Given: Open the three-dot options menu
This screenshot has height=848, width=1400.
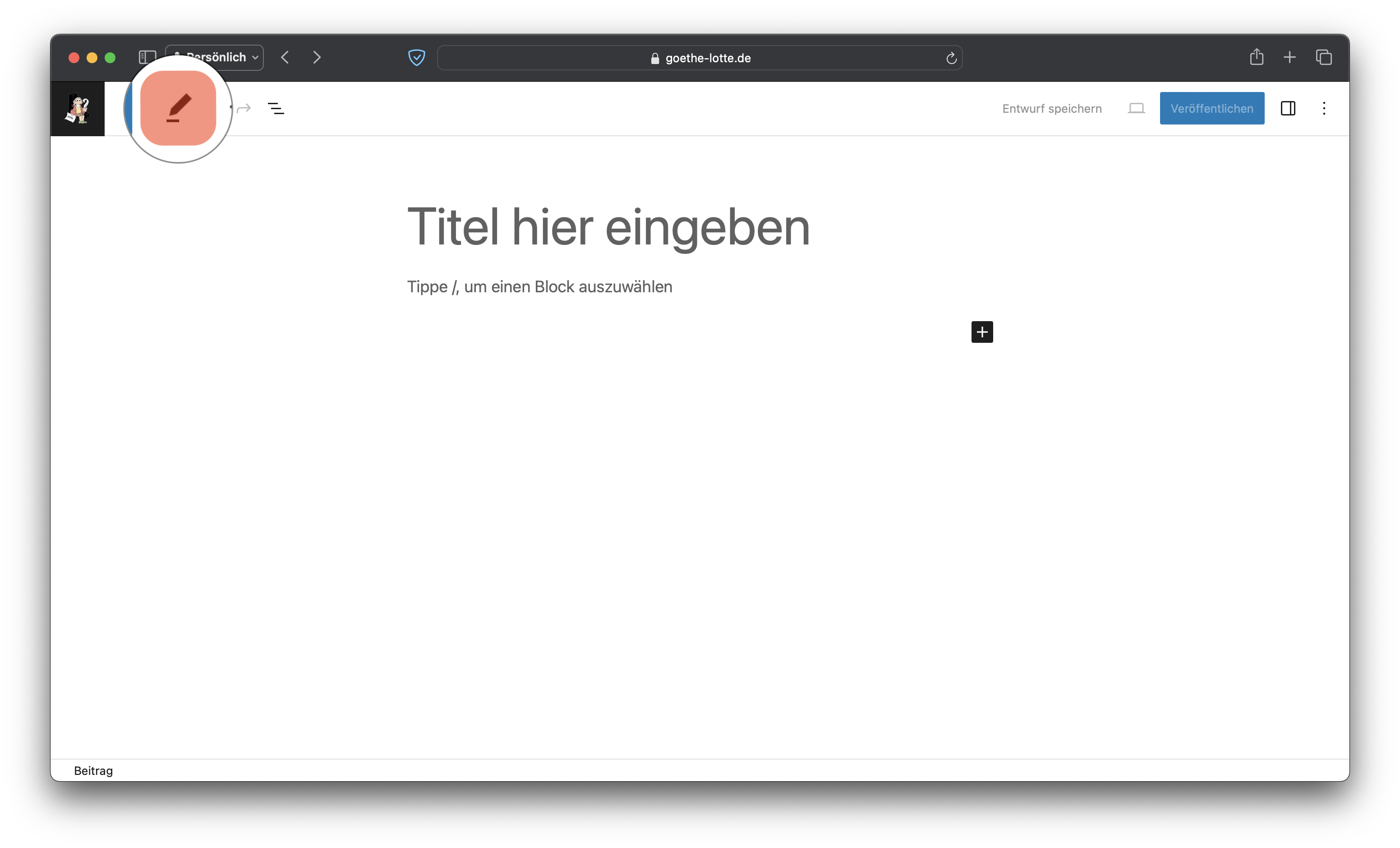Looking at the screenshot, I should (1324, 108).
